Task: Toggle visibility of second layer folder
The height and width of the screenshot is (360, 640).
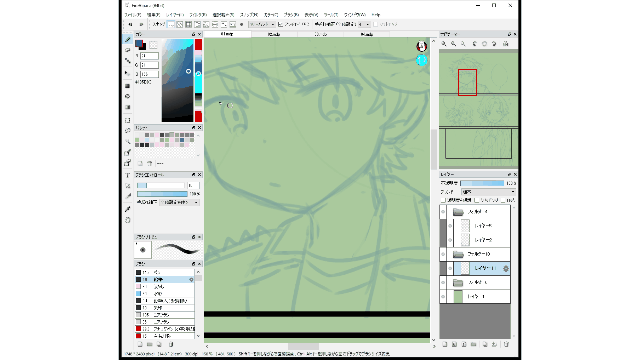Action: 443,254
